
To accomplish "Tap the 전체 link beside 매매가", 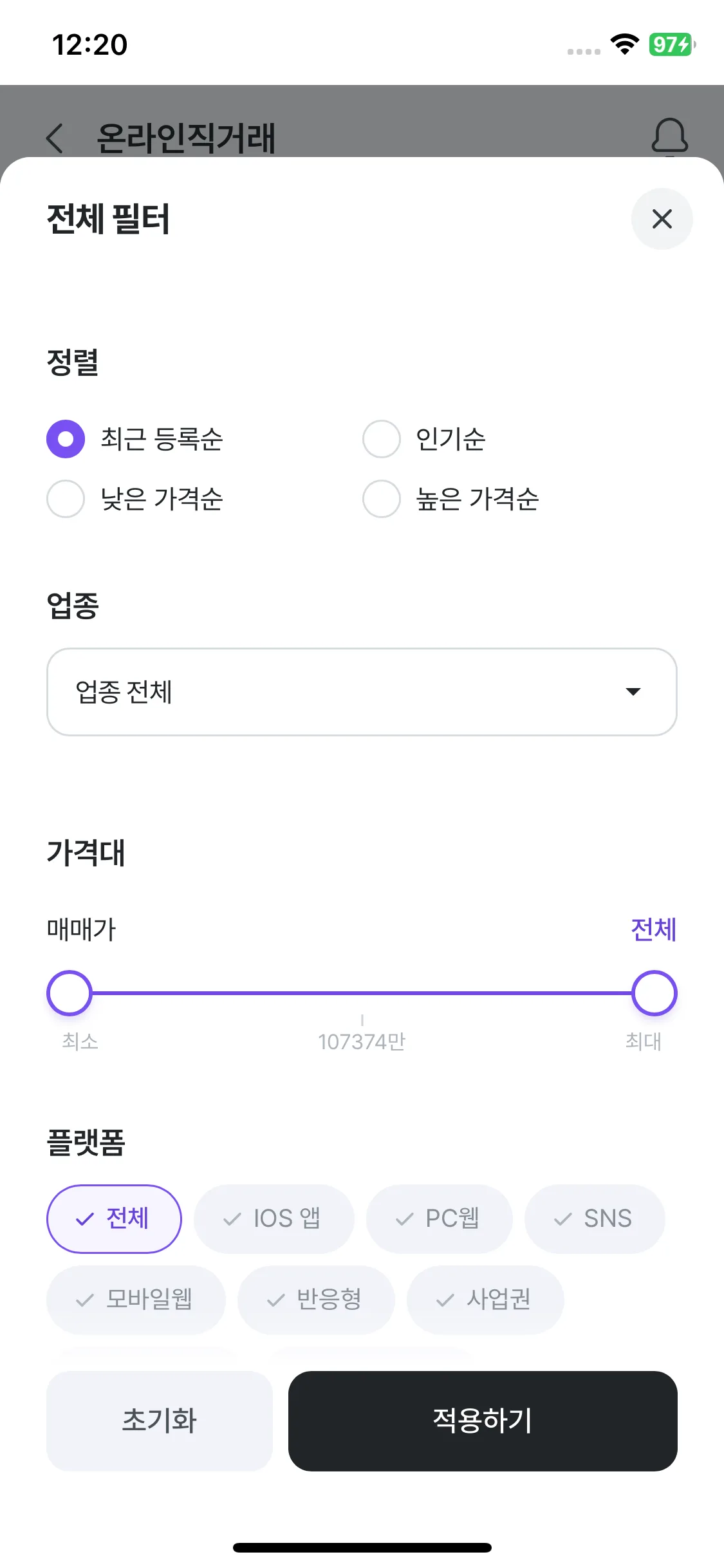I will 653,929.
